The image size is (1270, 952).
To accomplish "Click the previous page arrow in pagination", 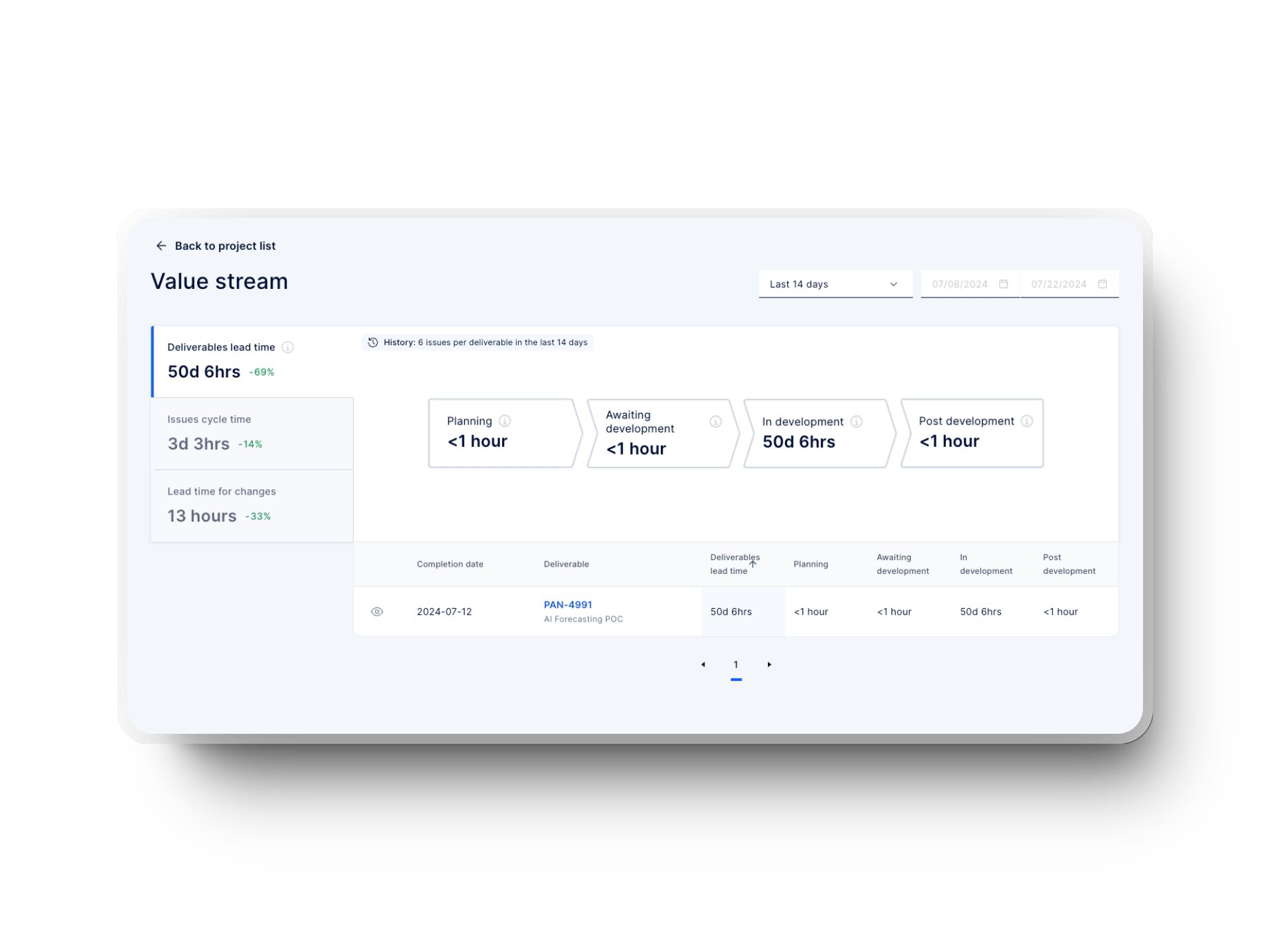I will click(x=703, y=664).
